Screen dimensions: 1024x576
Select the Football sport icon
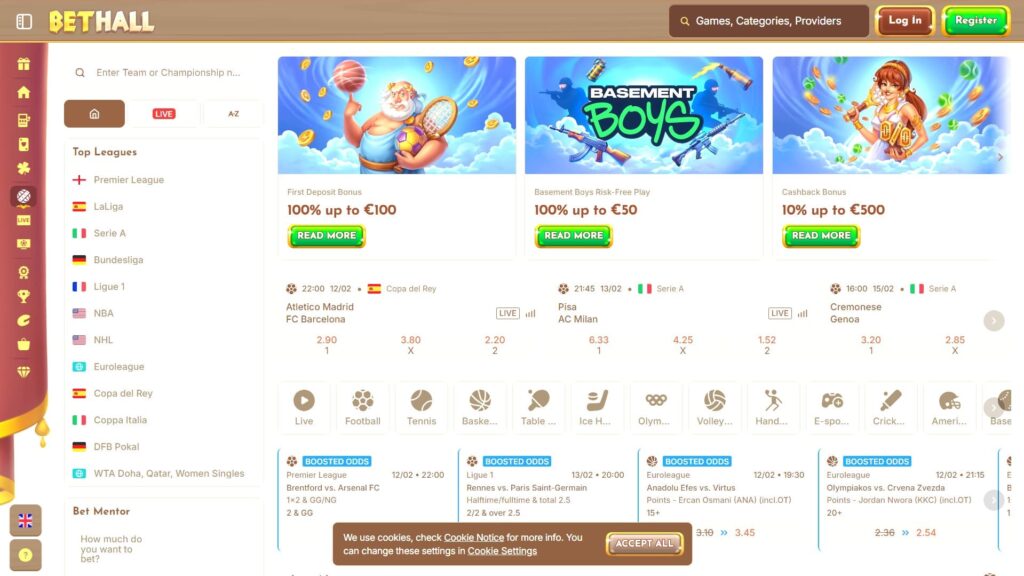point(362,407)
